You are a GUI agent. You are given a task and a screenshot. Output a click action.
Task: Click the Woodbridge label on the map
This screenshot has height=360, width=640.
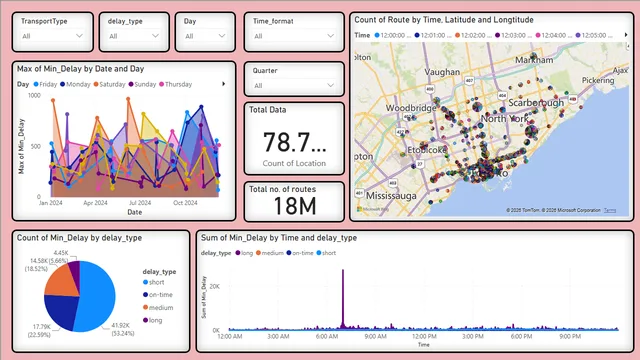(411, 108)
